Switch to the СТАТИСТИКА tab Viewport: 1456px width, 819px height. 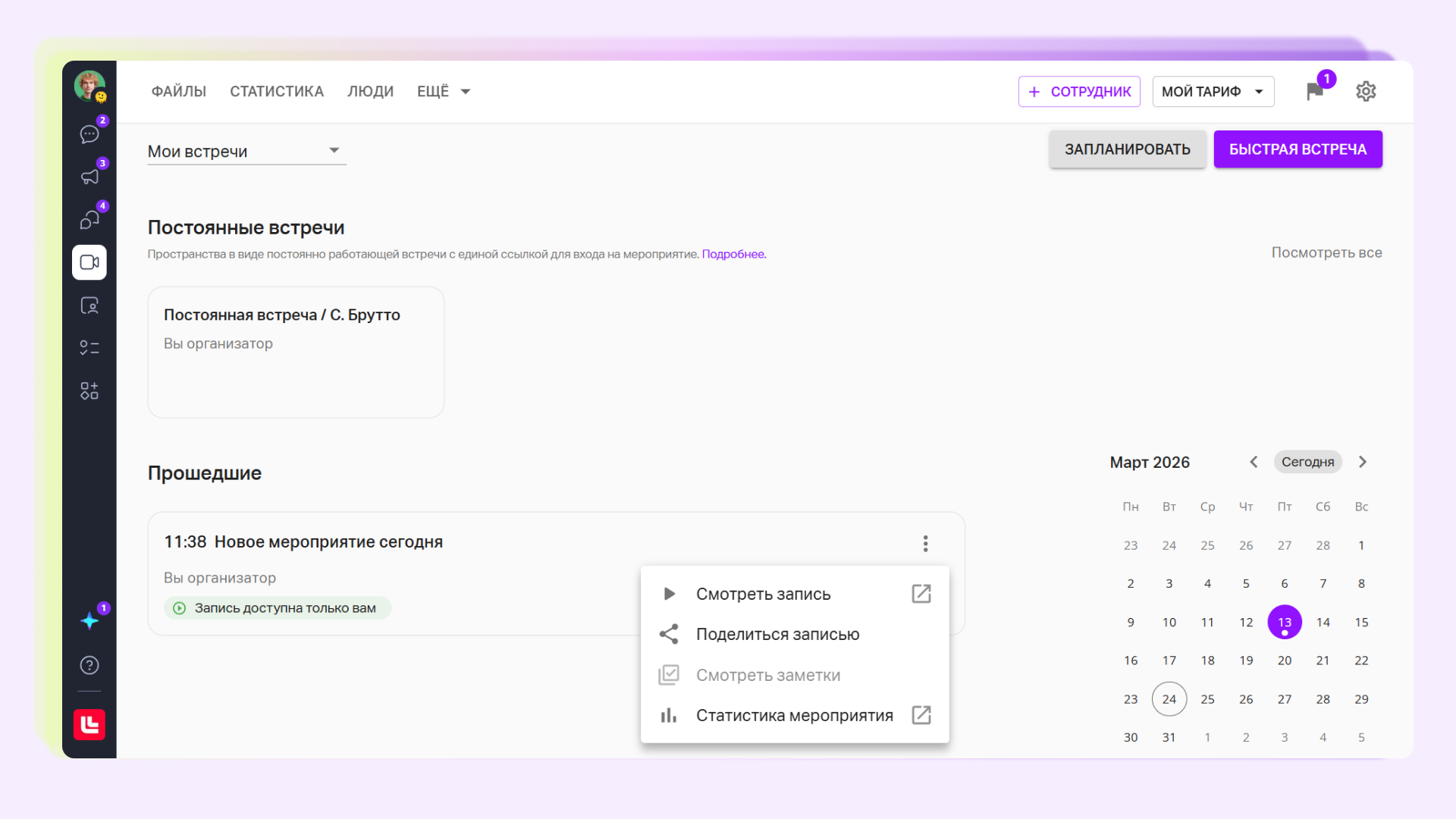click(x=277, y=92)
